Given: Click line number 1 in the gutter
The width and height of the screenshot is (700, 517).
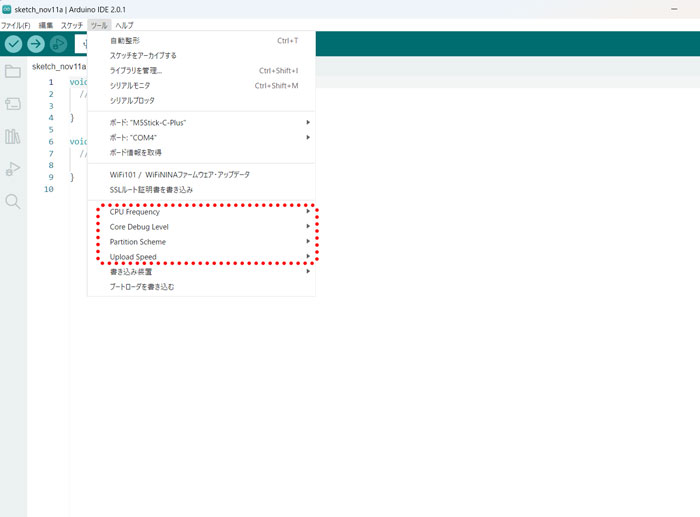Looking at the screenshot, I should 51,82.
